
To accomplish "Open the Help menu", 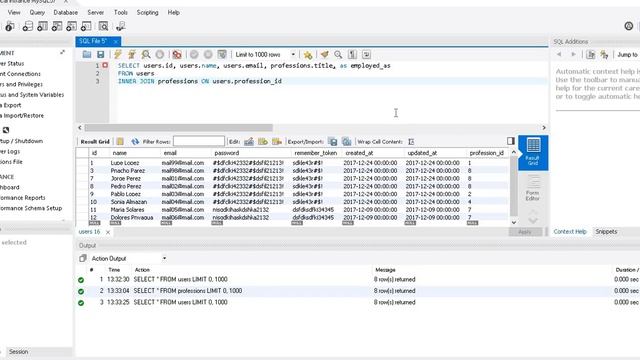I will point(173,13).
